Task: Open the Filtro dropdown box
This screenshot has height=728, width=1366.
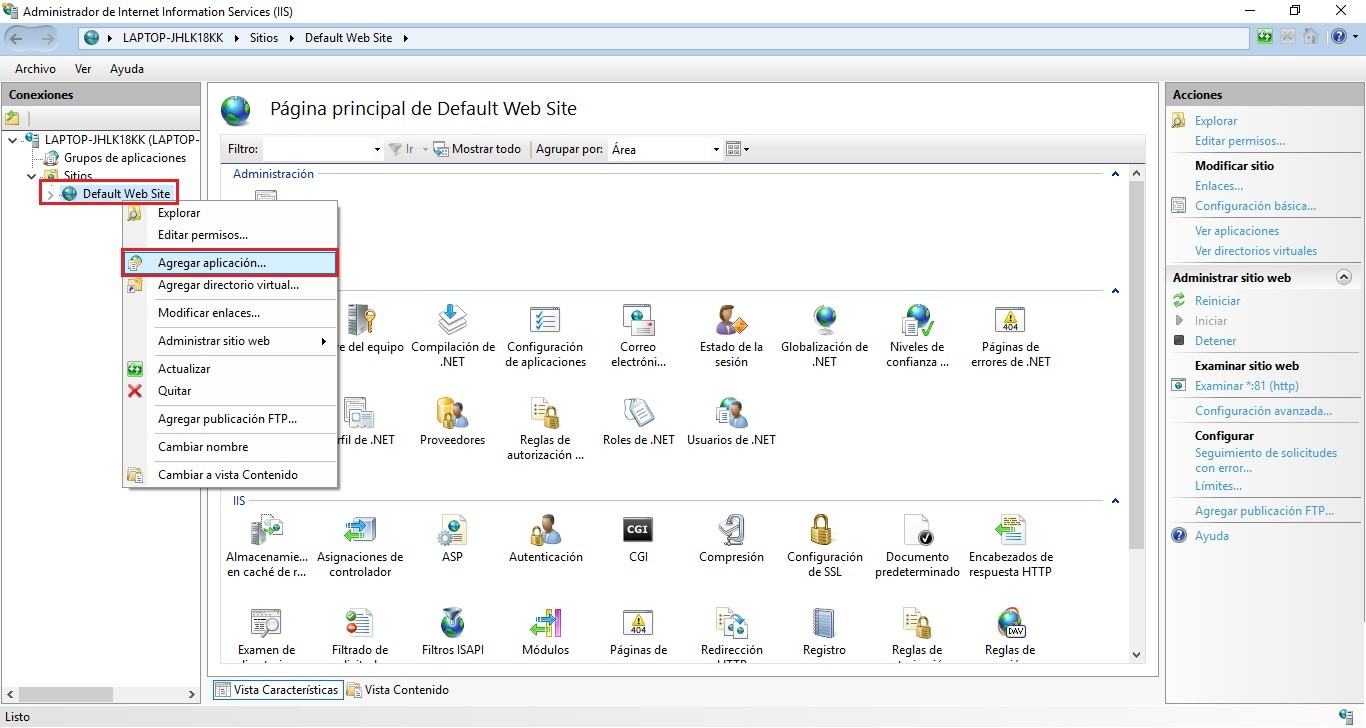Action: point(322,149)
